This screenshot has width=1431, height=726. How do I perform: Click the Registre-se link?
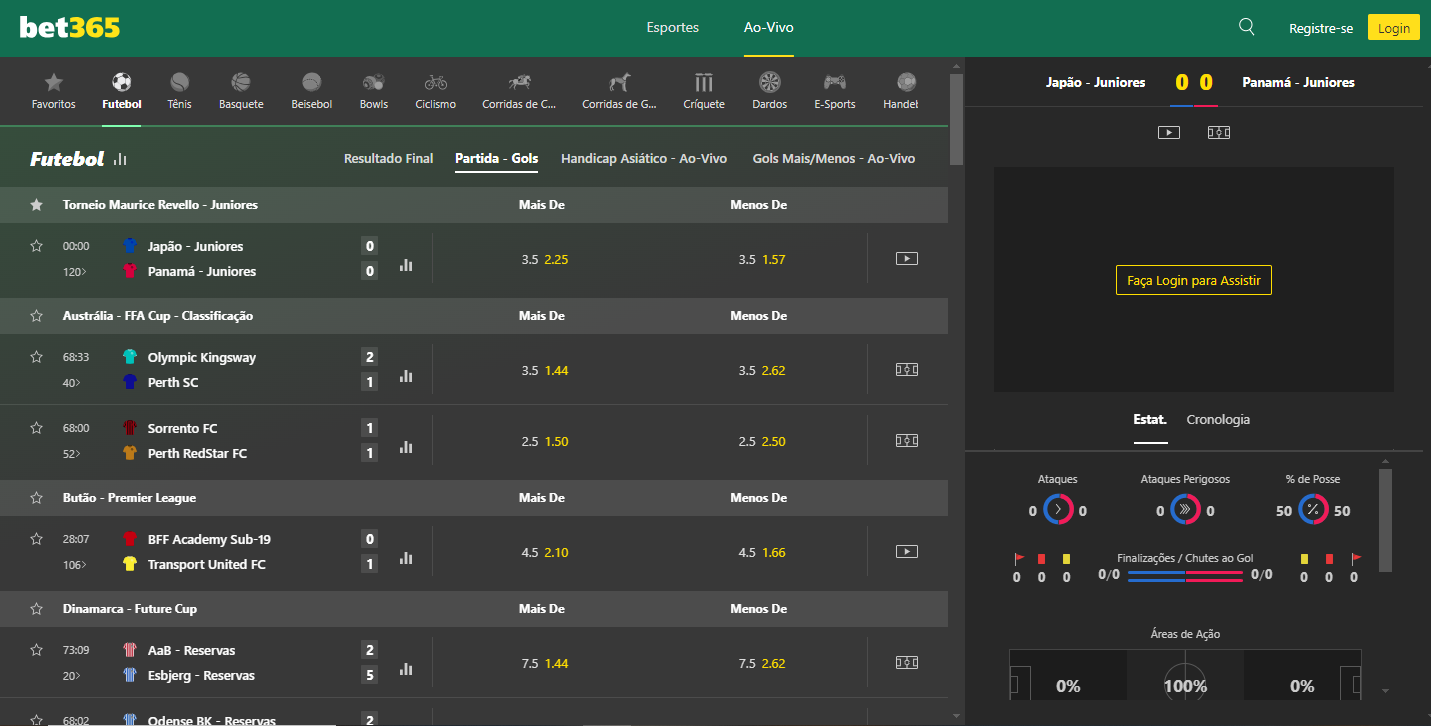(x=1321, y=28)
